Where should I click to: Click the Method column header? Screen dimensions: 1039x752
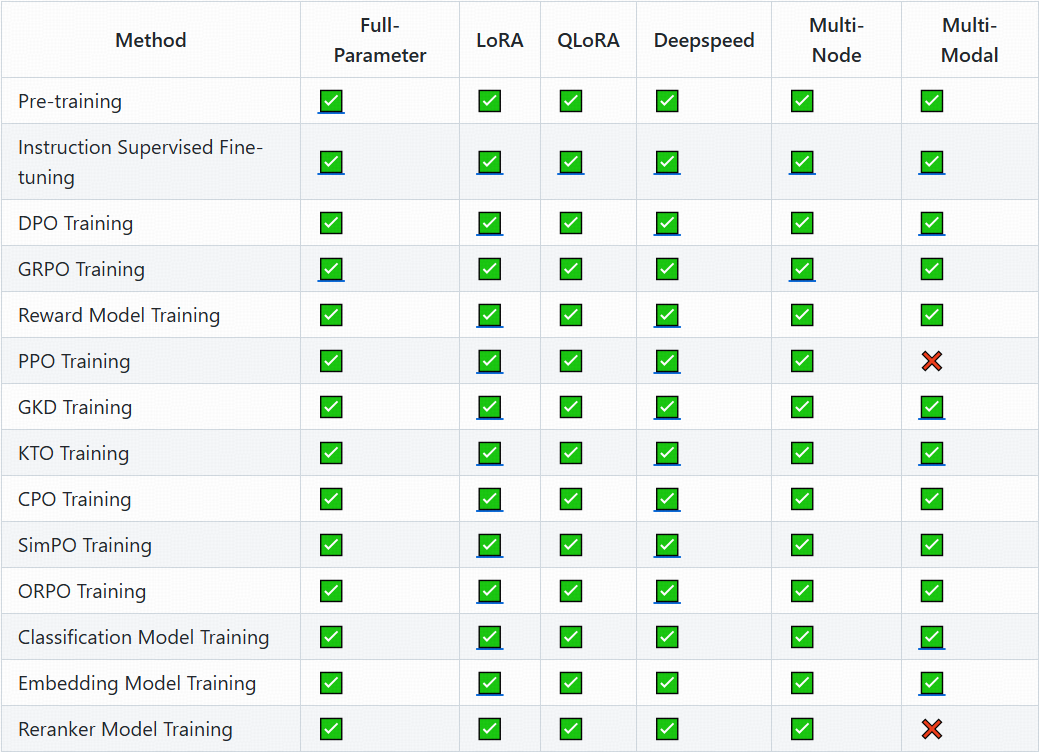150,40
